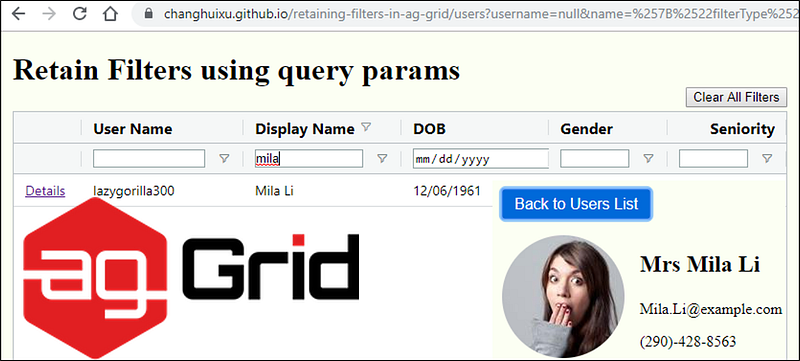Reload the page with the refresh icon
Image resolution: width=800 pixels, height=361 pixels.
click(x=80, y=14)
